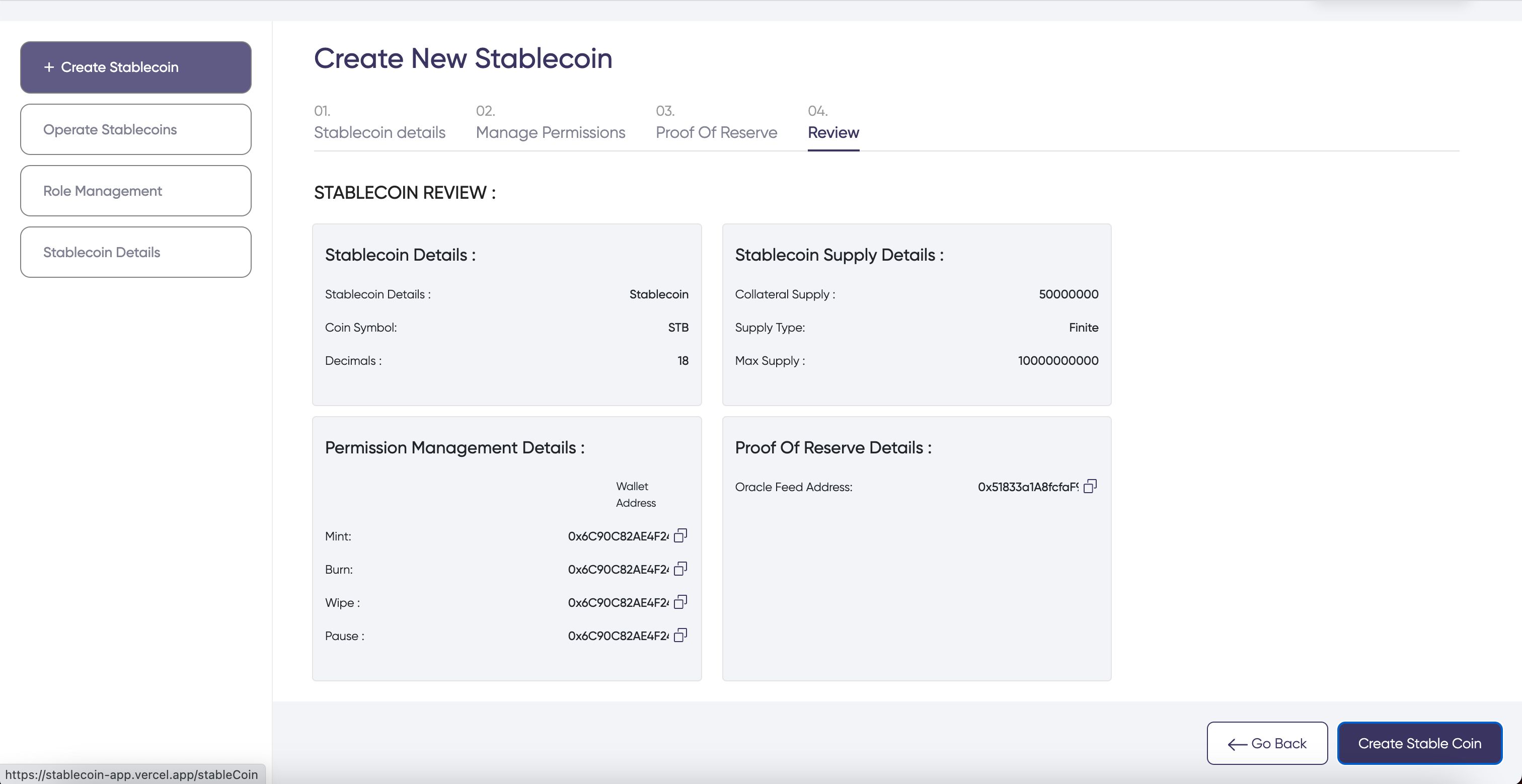Open Role Management in the sidebar
1522x784 pixels.
coord(136,191)
